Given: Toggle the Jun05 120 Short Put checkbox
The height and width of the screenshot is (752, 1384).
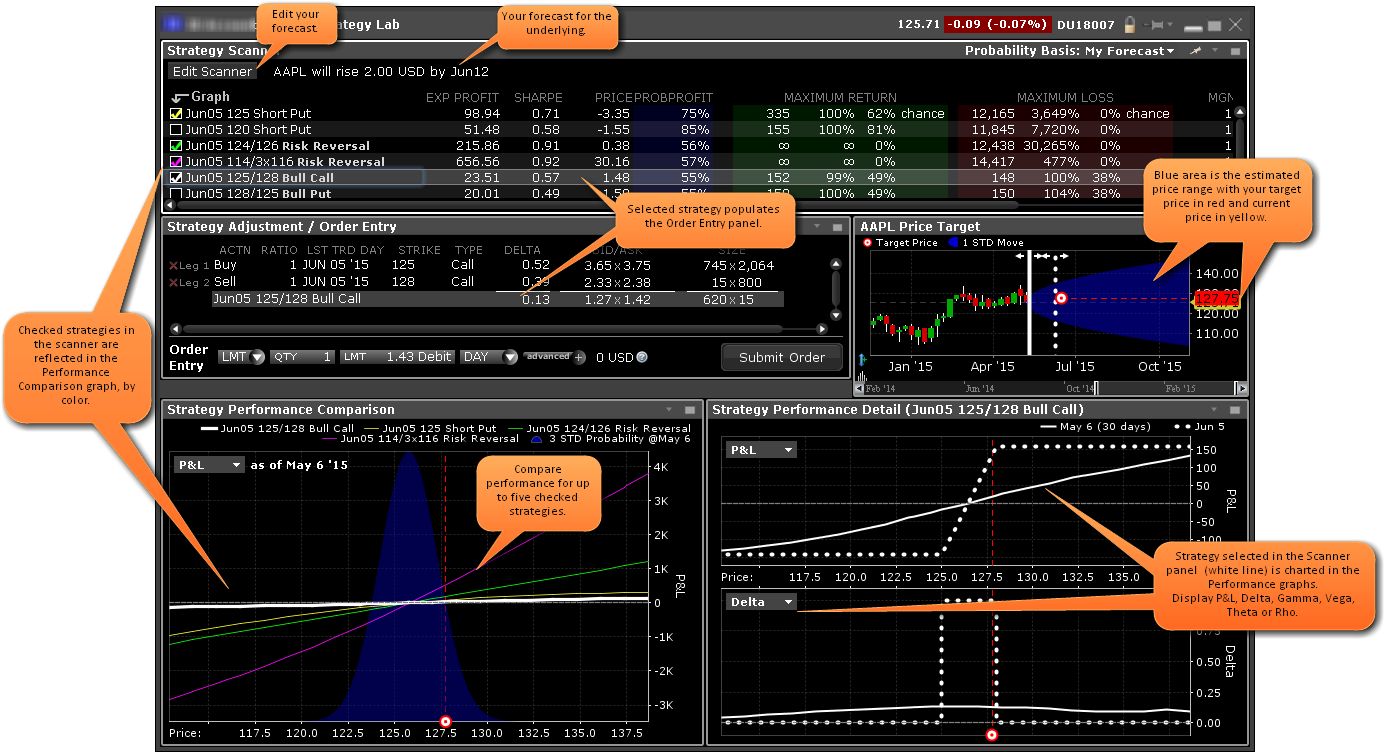Looking at the screenshot, I should pyautogui.click(x=176, y=130).
